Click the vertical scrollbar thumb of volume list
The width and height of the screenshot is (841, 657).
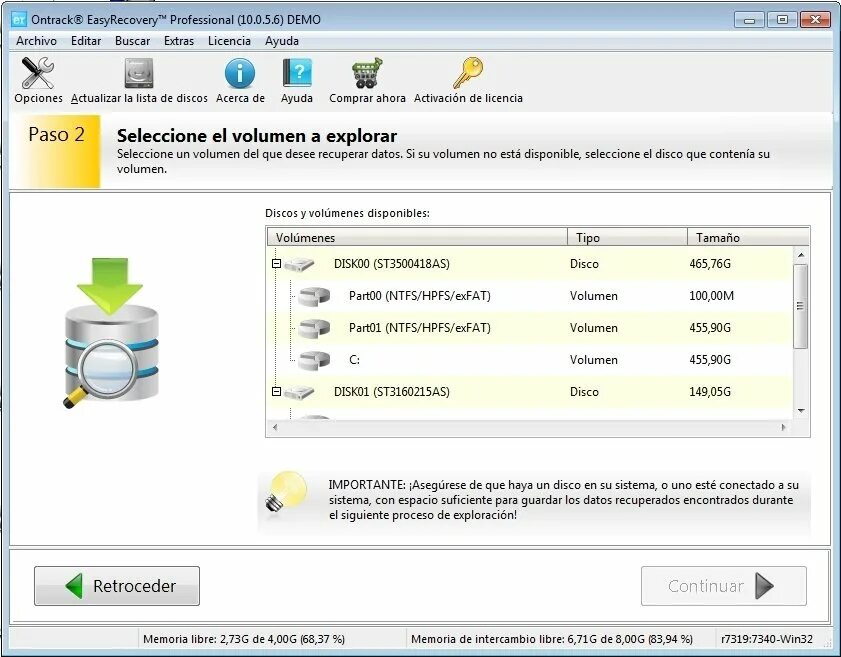[x=800, y=306]
